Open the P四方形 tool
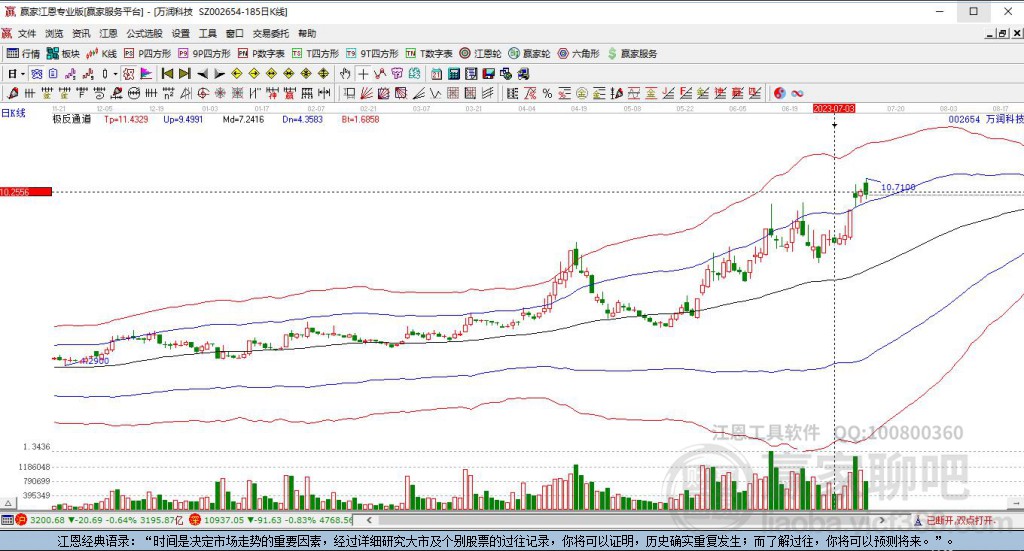The width and height of the screenshot is (1024, 551). [148, 54]
